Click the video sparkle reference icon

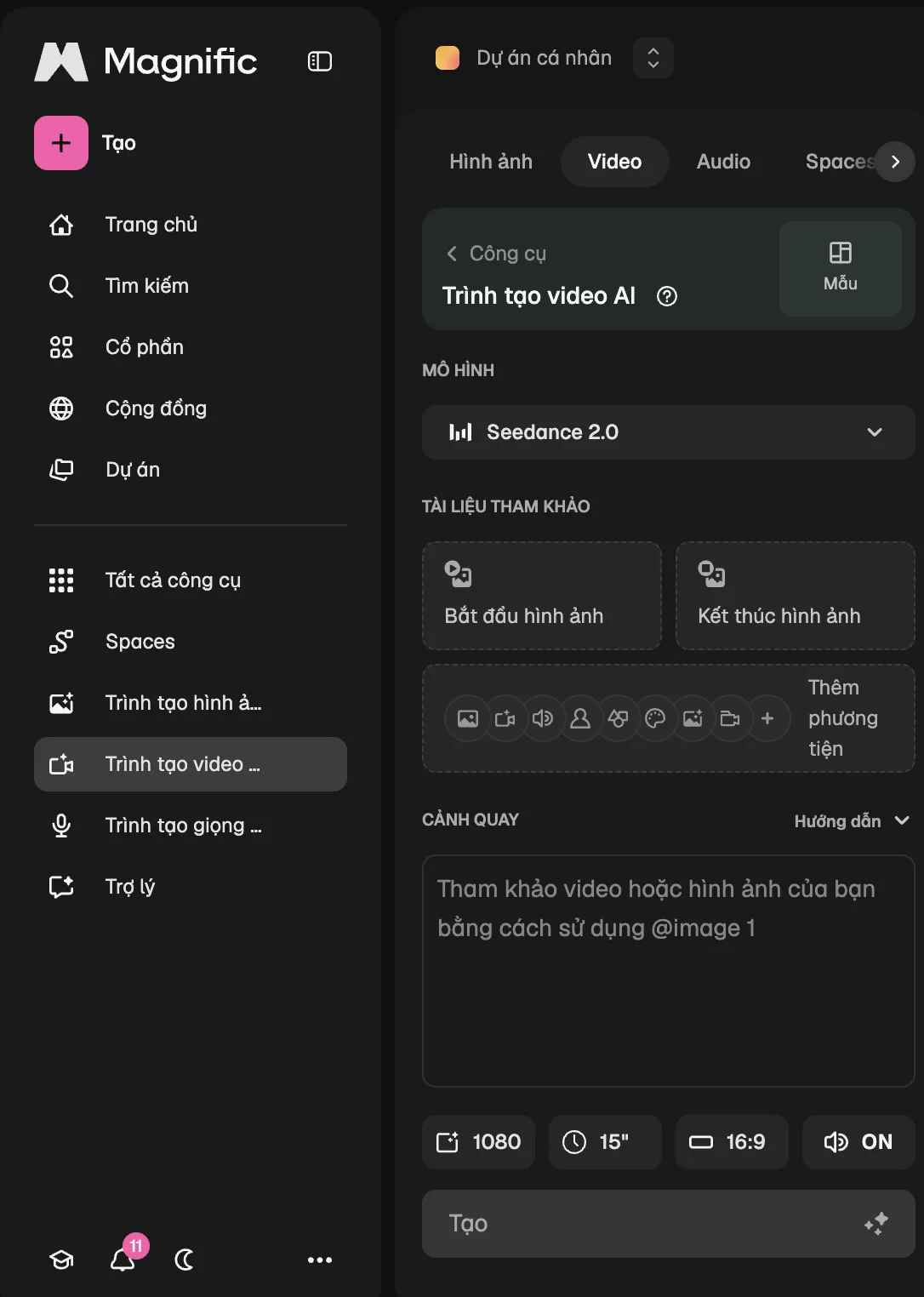pos(505,718)
